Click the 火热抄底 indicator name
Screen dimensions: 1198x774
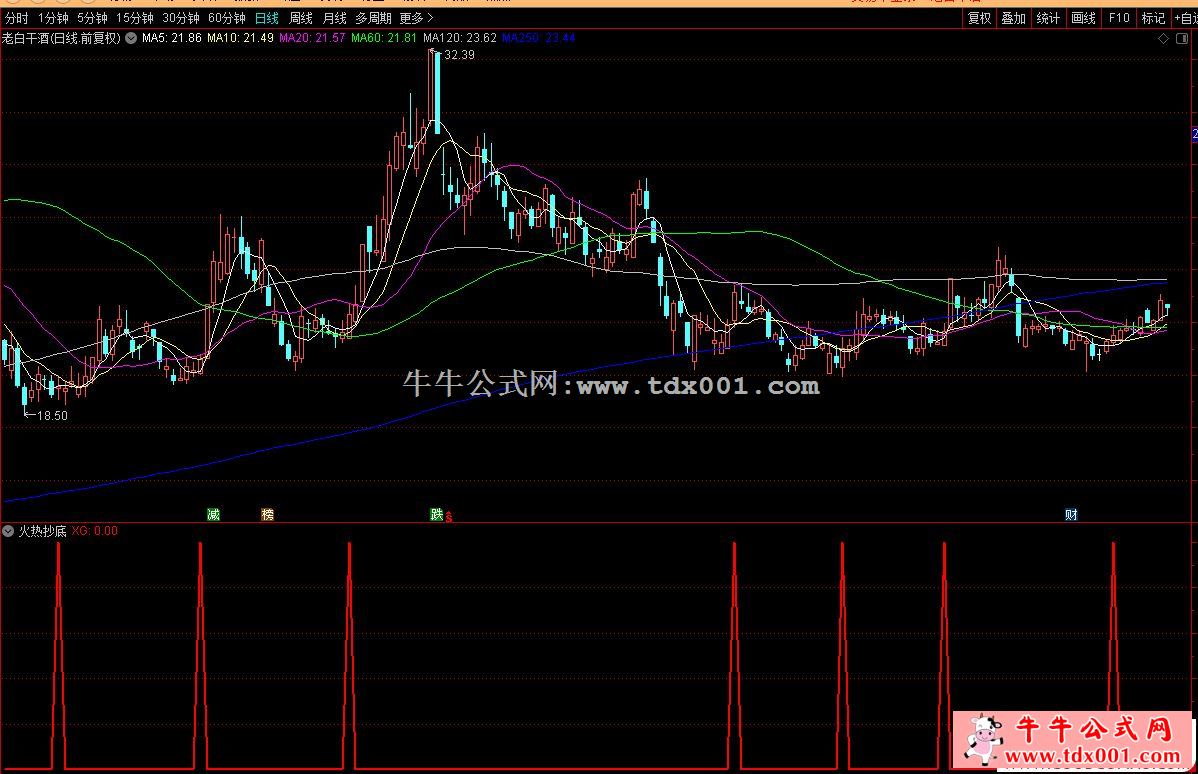pyautogui.click(x=42, y=530)
